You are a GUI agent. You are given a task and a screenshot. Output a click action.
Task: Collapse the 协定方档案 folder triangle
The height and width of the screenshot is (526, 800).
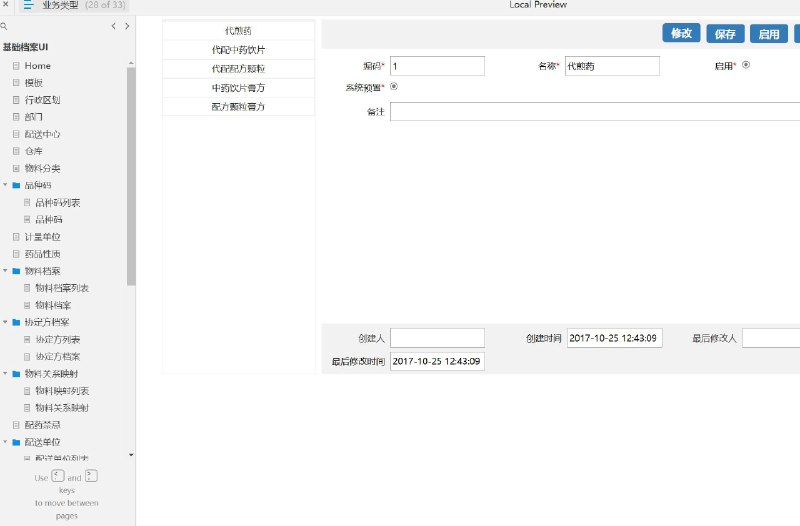5,321
